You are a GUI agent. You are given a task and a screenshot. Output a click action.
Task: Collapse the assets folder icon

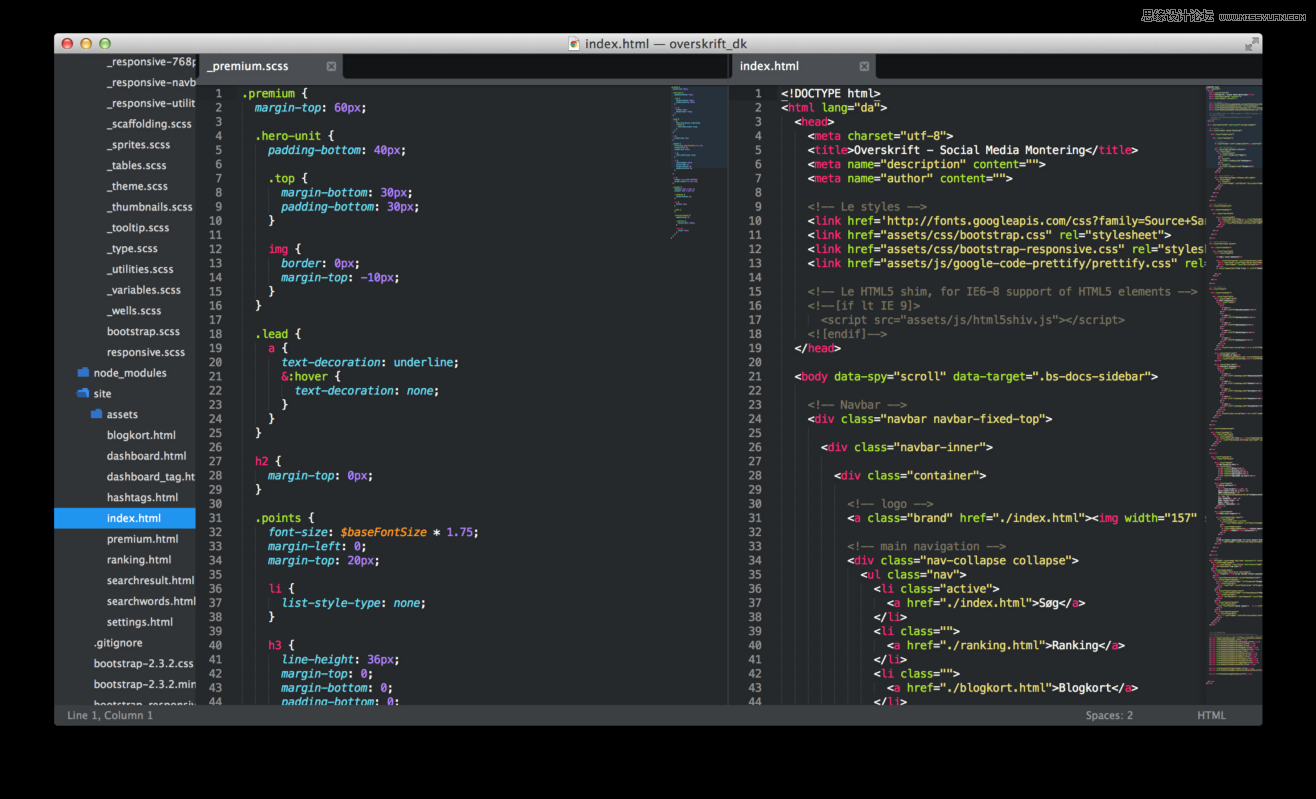(x=96, y=414)
